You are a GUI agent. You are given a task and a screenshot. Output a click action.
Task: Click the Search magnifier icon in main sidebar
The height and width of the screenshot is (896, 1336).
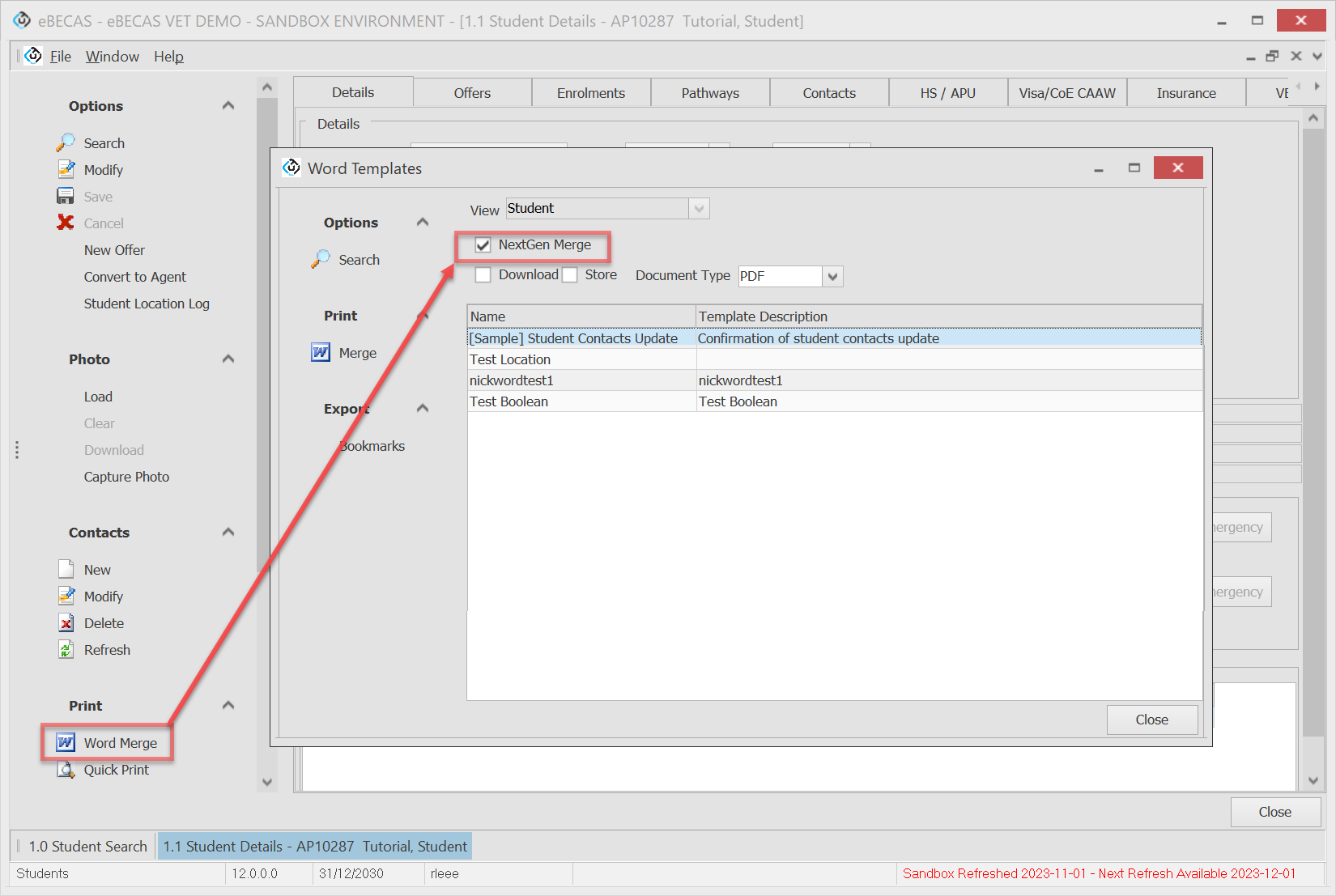(66, 142)
